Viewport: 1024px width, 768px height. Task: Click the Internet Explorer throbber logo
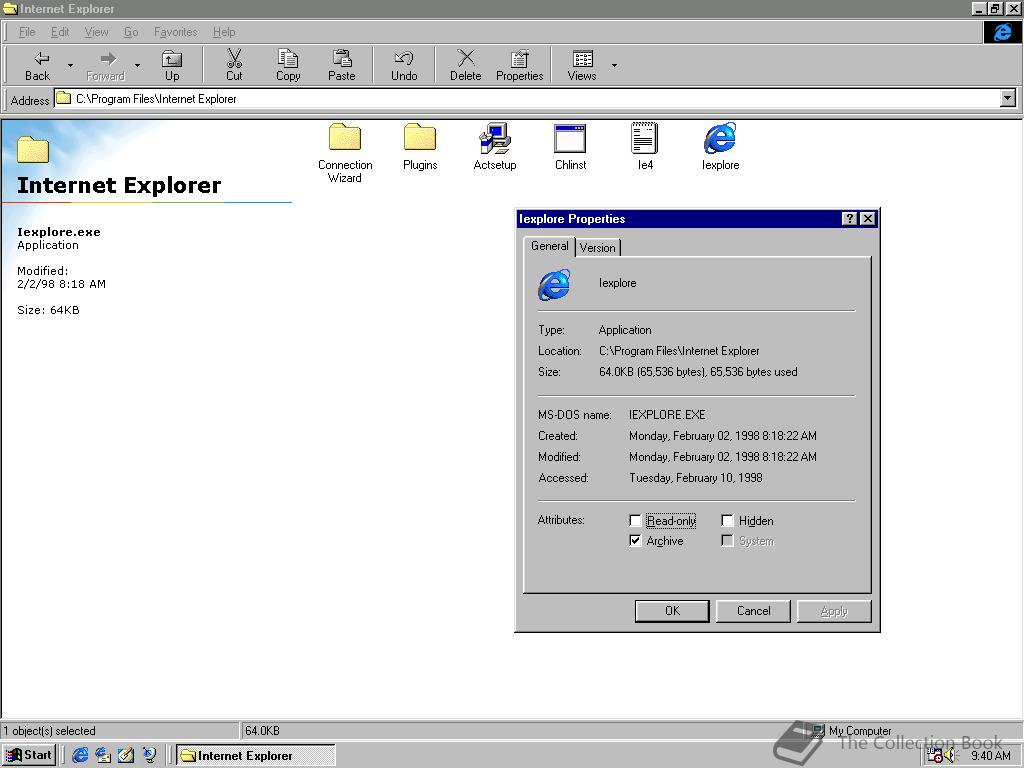pyautogui.click(x=1002, y=32)
